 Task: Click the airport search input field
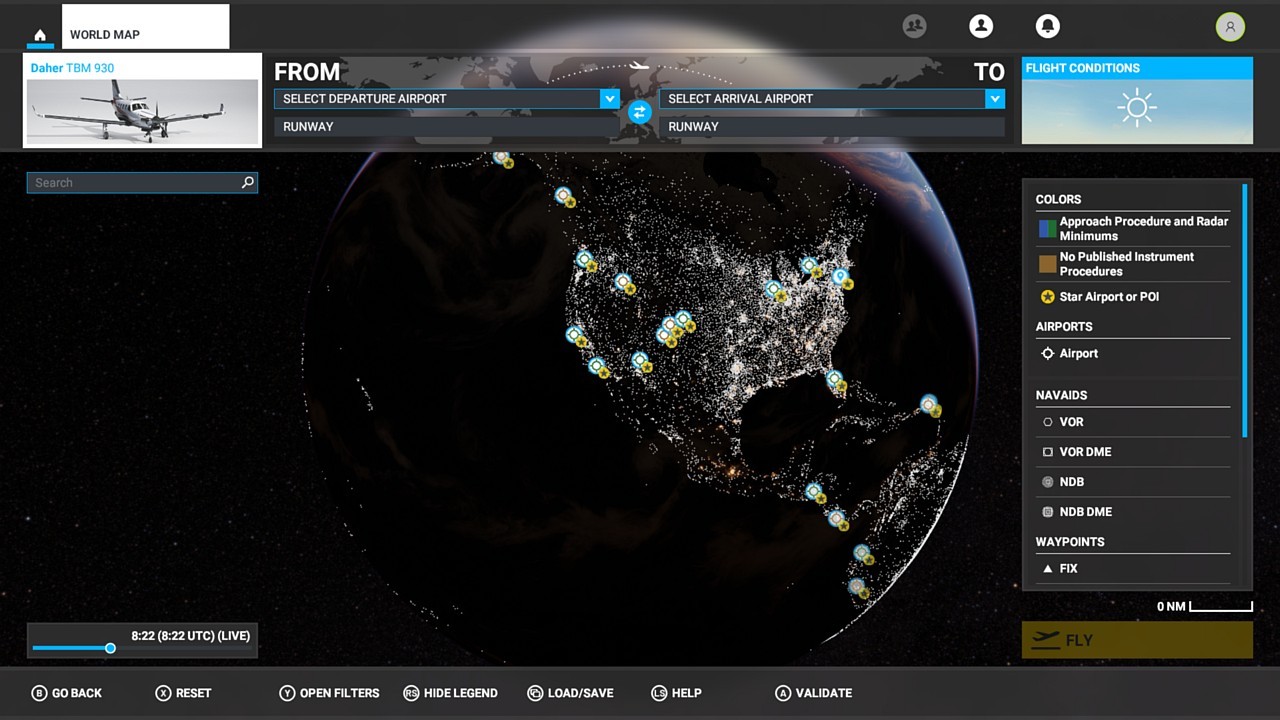tap(135, 183)
